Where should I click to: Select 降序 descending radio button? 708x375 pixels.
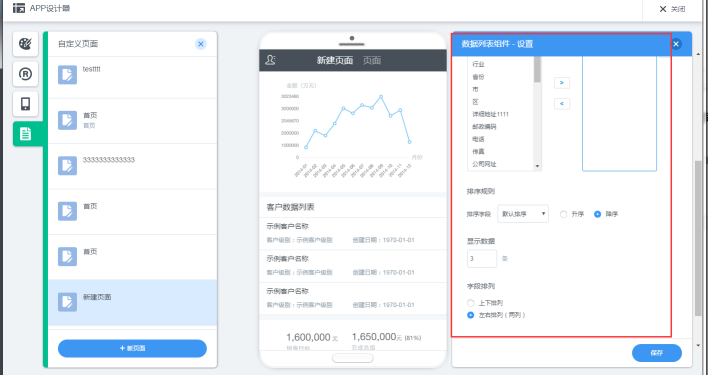coord(597,214)
